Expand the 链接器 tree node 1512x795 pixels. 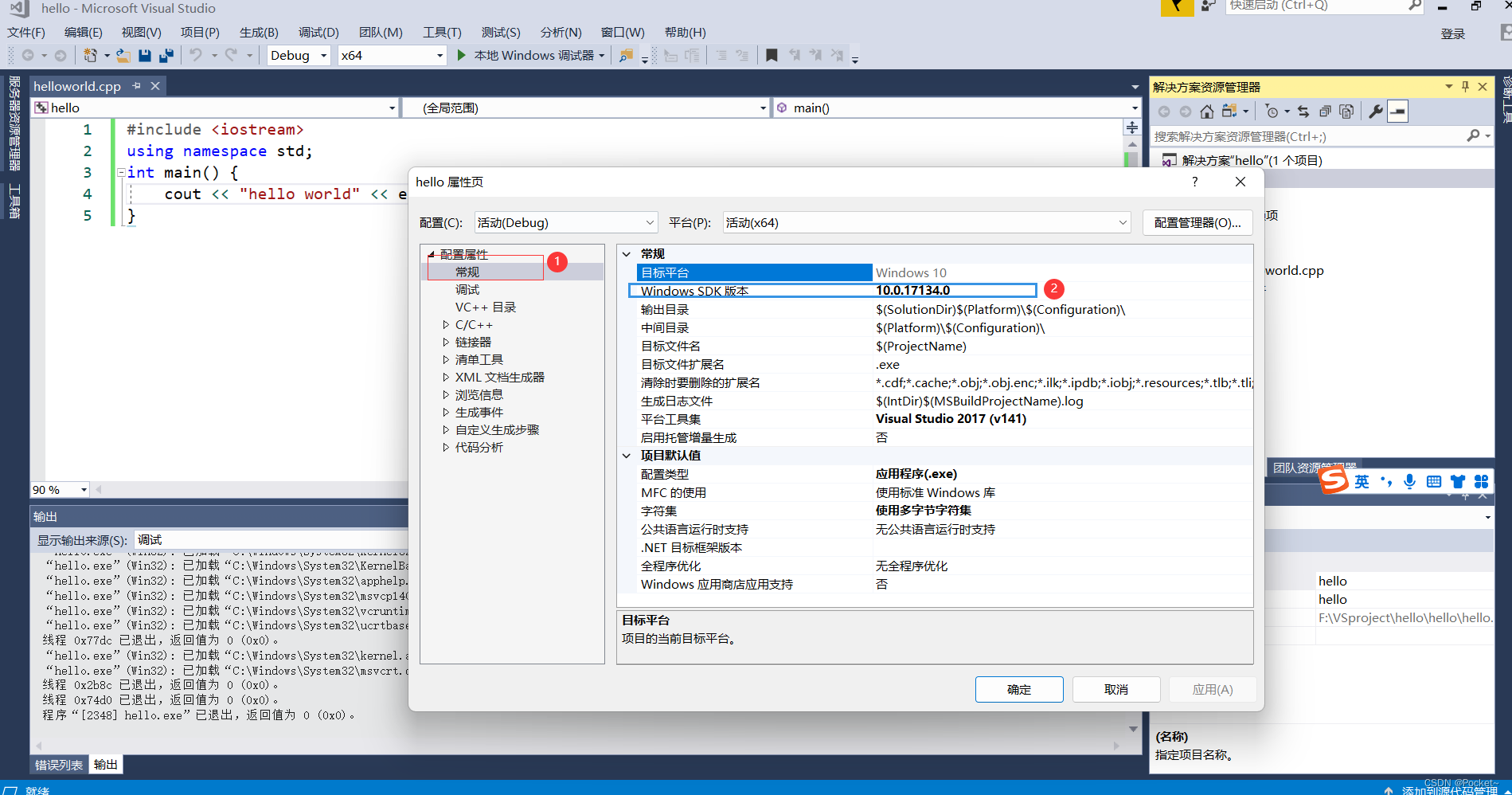[x=446, y=342]
